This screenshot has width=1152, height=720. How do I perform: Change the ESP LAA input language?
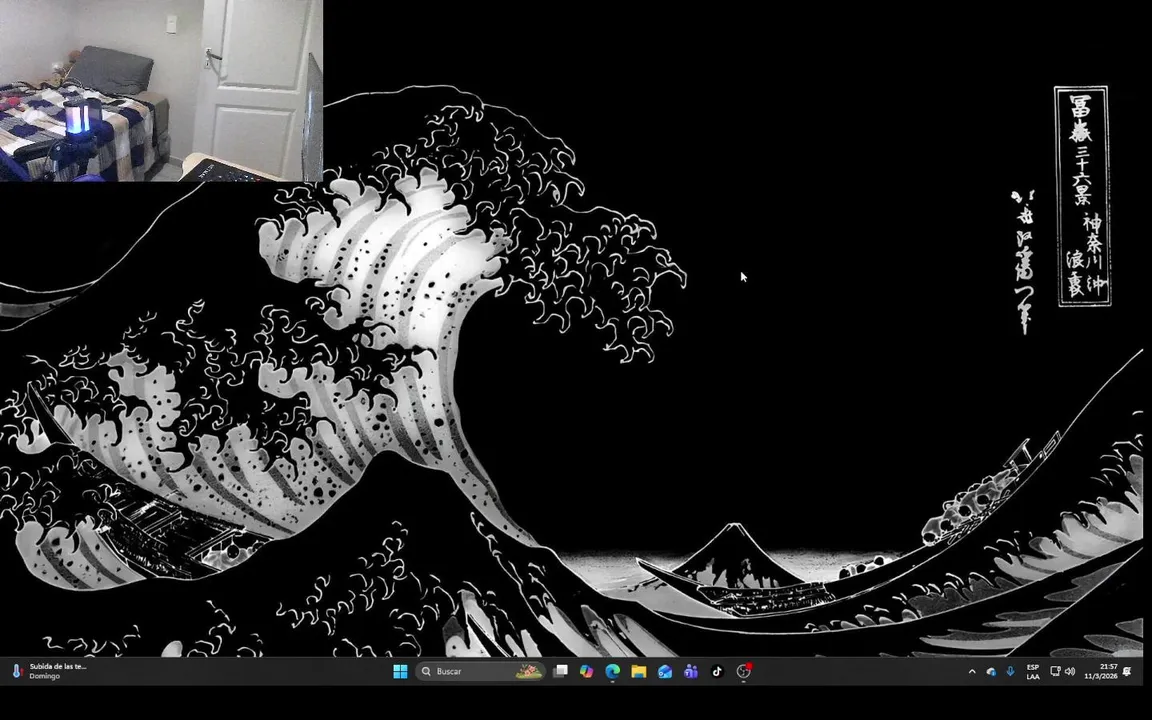(x=1033, y=672)
